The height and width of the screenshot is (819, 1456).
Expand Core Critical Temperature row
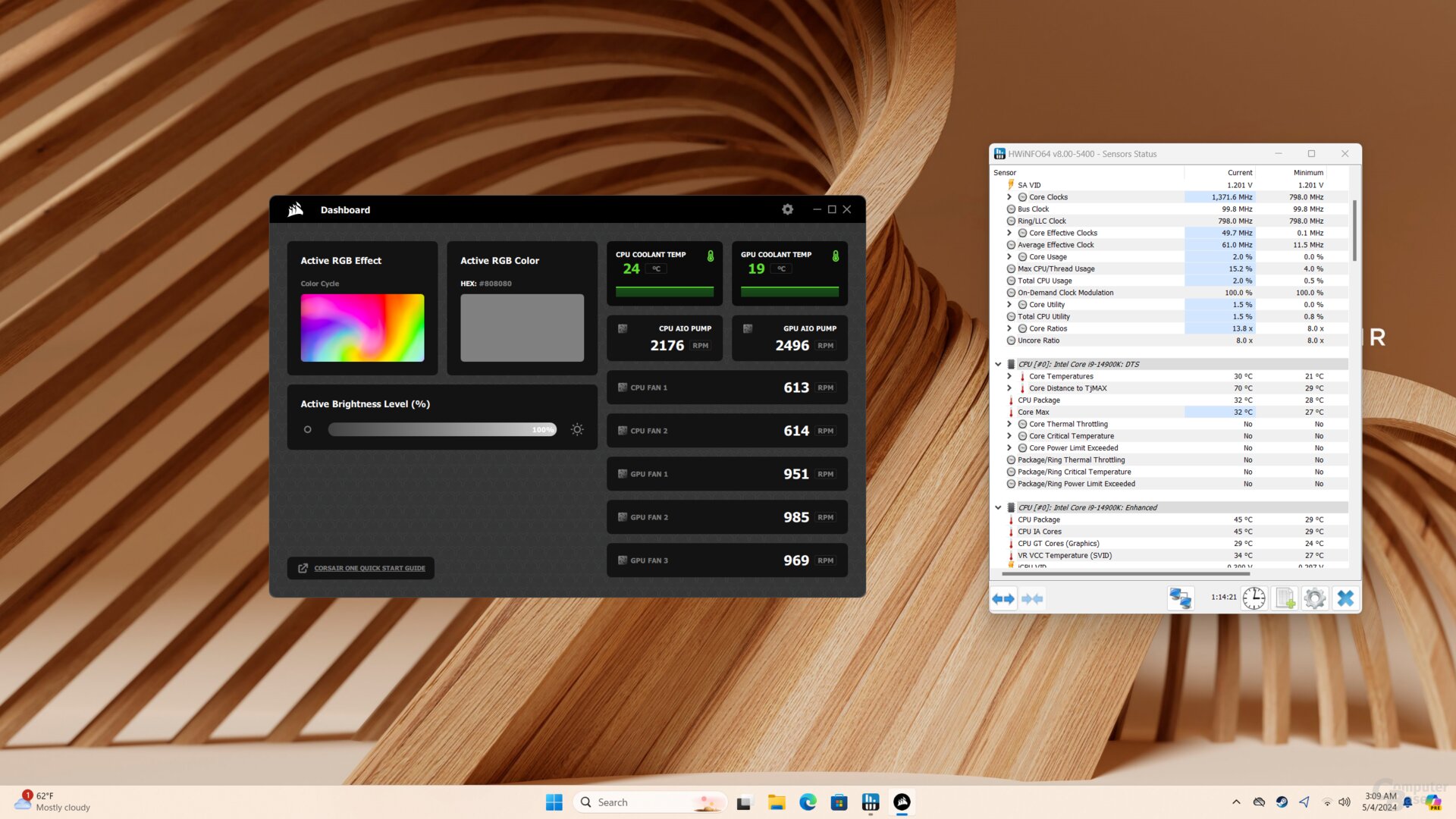[x=1009, y=436]
